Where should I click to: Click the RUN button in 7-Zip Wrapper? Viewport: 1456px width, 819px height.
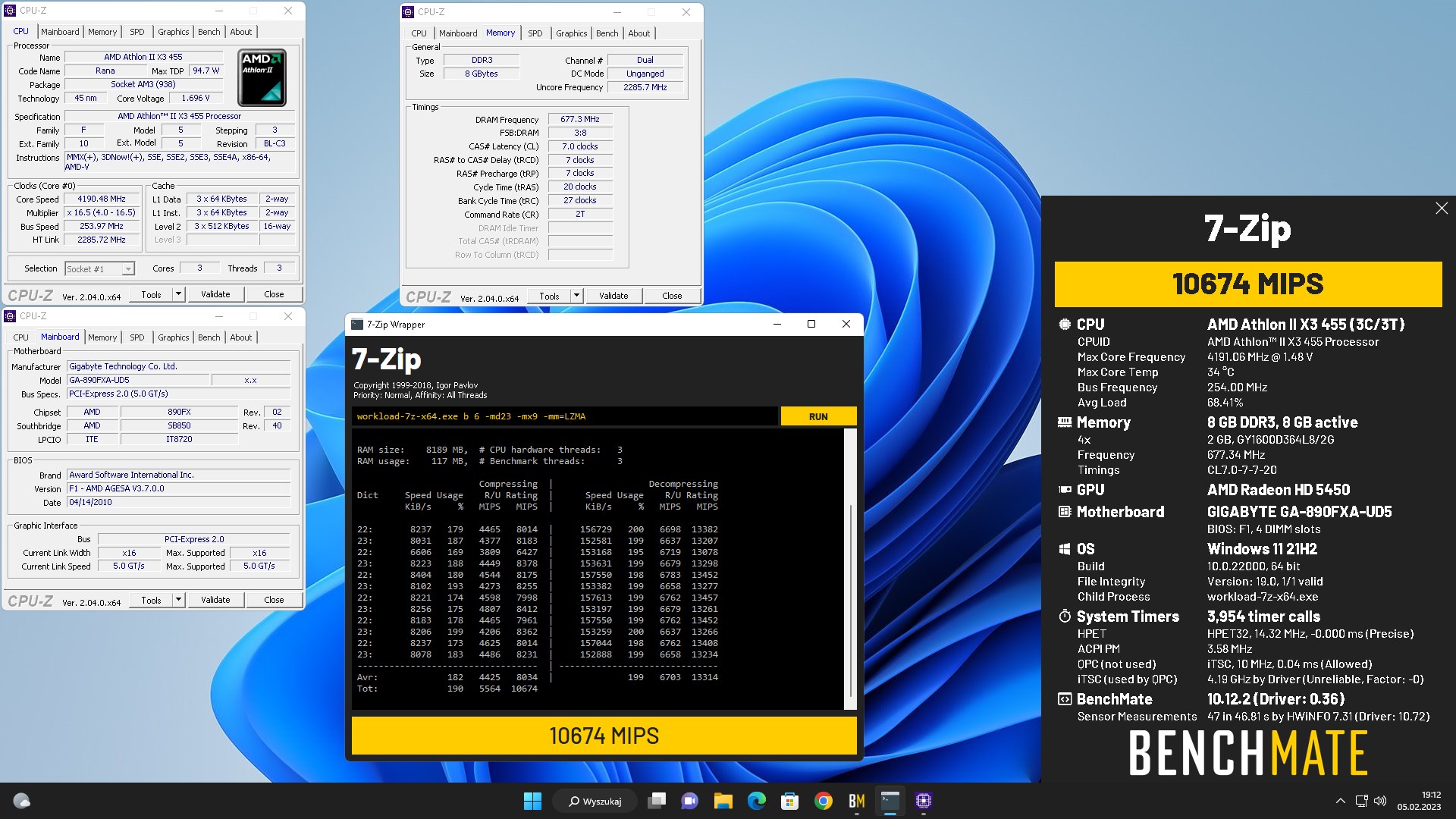[x=818, y=416]
